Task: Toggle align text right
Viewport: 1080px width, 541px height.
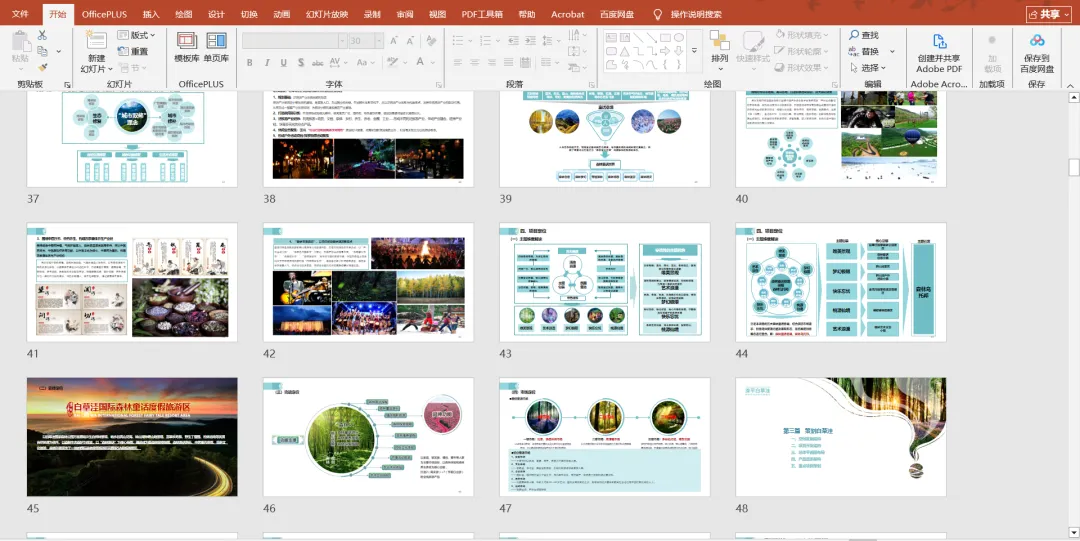Action: (493, 63)
